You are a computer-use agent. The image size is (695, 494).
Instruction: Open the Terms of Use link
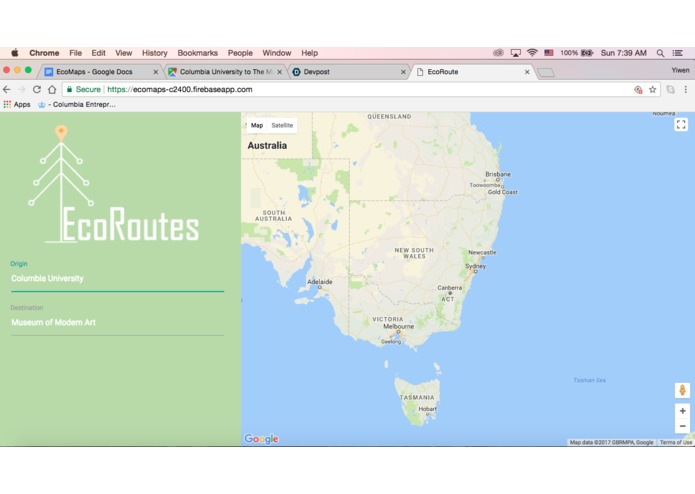point(675,442)
